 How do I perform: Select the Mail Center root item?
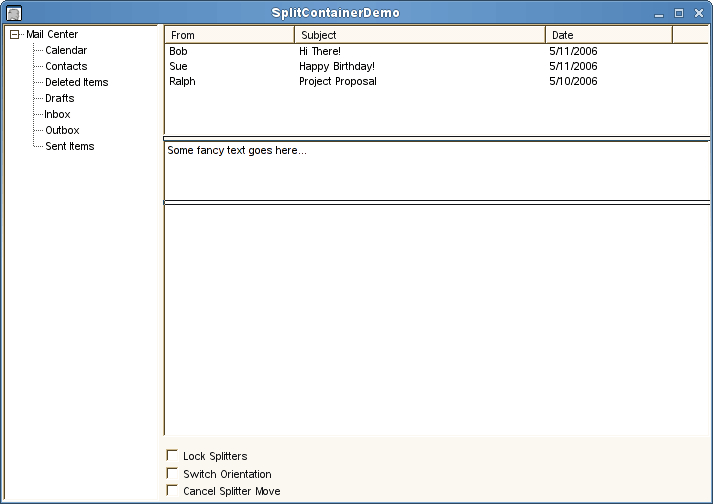(52, 34)
